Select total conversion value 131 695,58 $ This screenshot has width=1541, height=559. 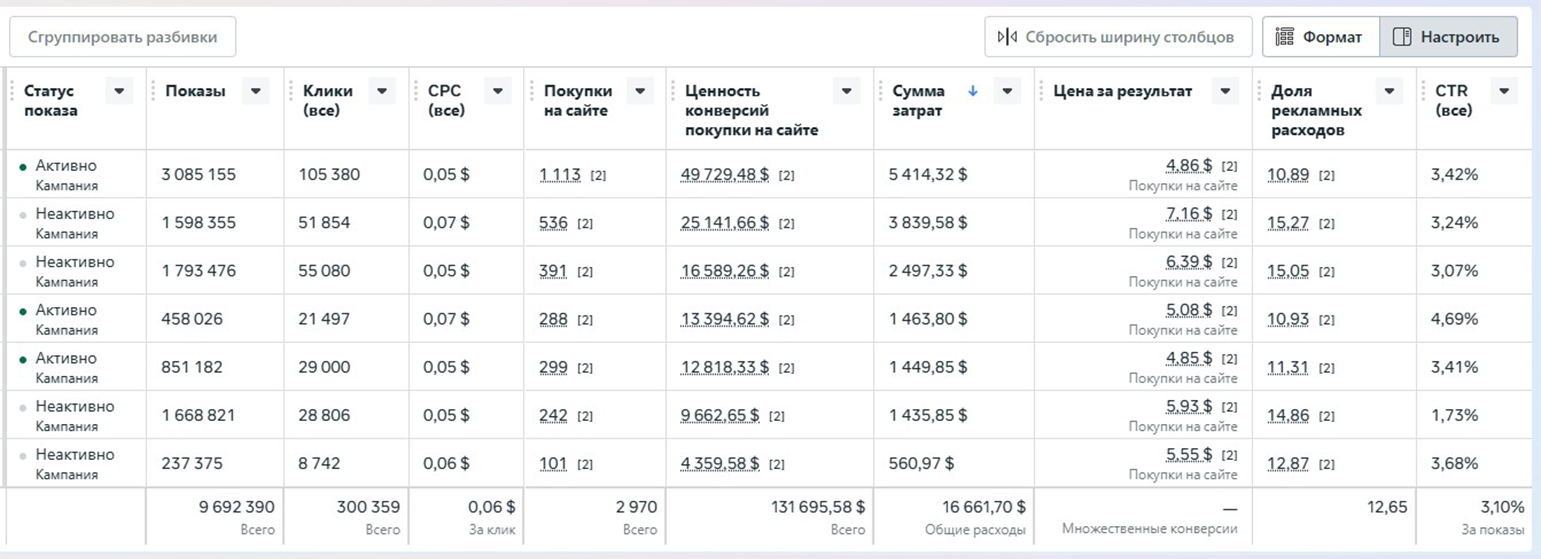coord(818,507)
